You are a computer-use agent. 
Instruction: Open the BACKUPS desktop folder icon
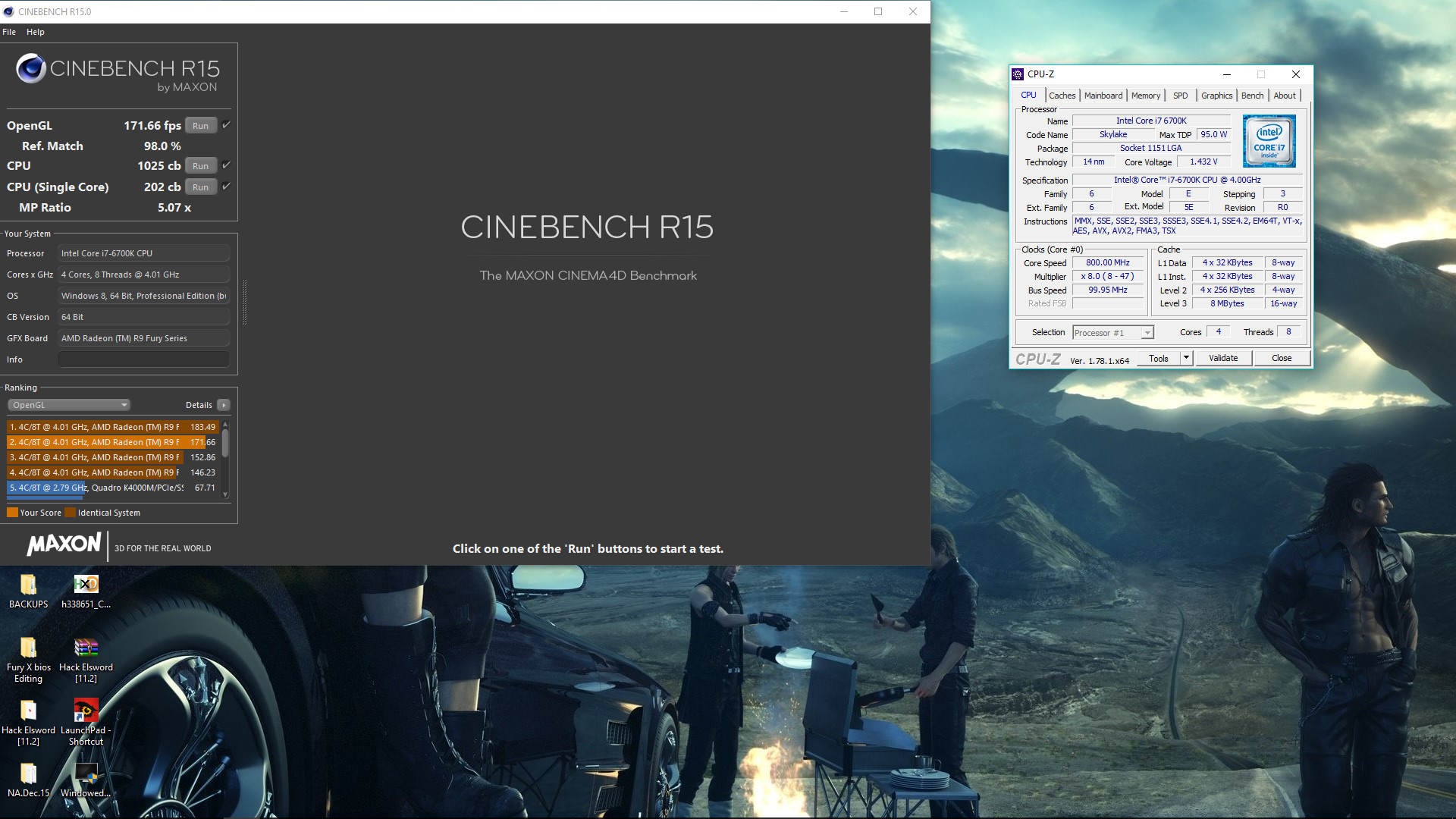[x=28, y=591]
